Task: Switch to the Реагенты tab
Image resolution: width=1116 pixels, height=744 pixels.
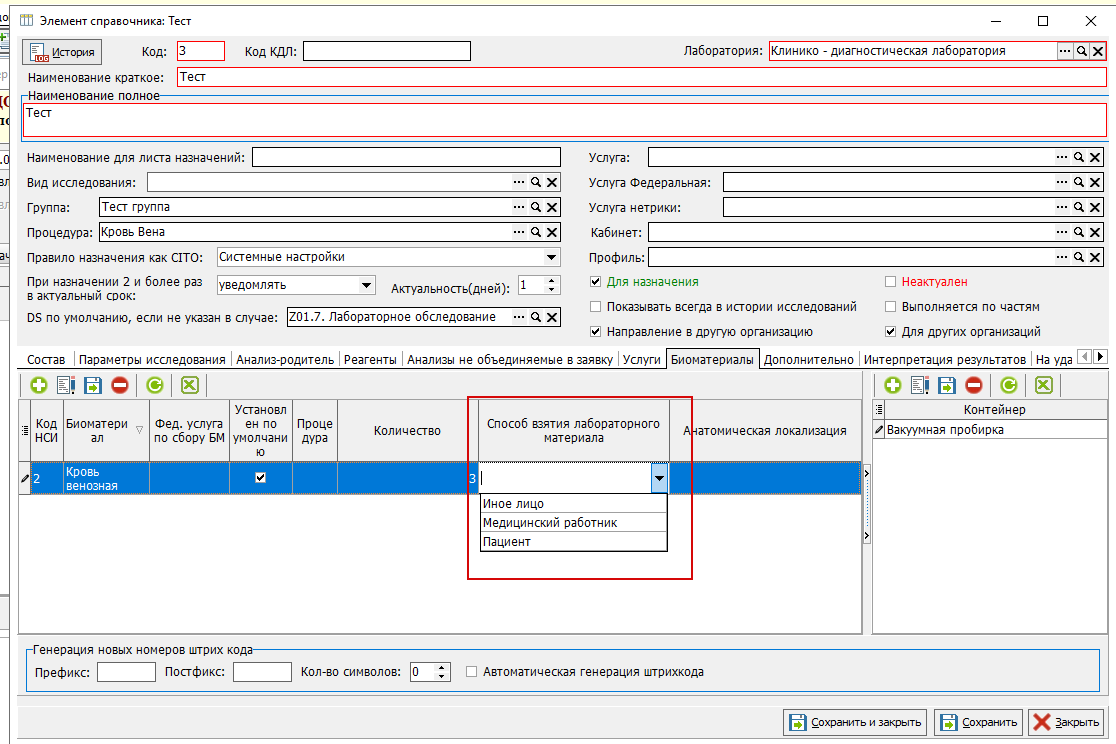Action: [x=370, y=360]
